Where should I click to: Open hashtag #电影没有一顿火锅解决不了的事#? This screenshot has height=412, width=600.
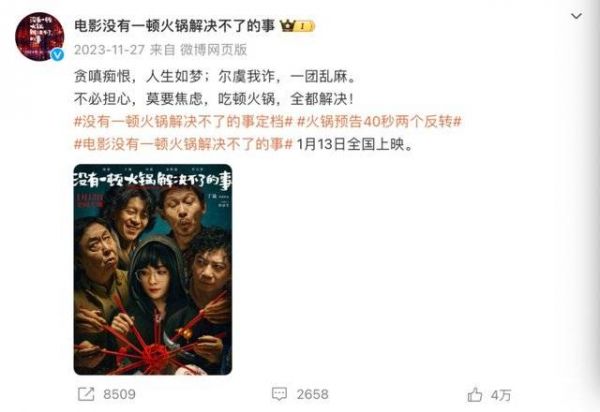[183, 145]
